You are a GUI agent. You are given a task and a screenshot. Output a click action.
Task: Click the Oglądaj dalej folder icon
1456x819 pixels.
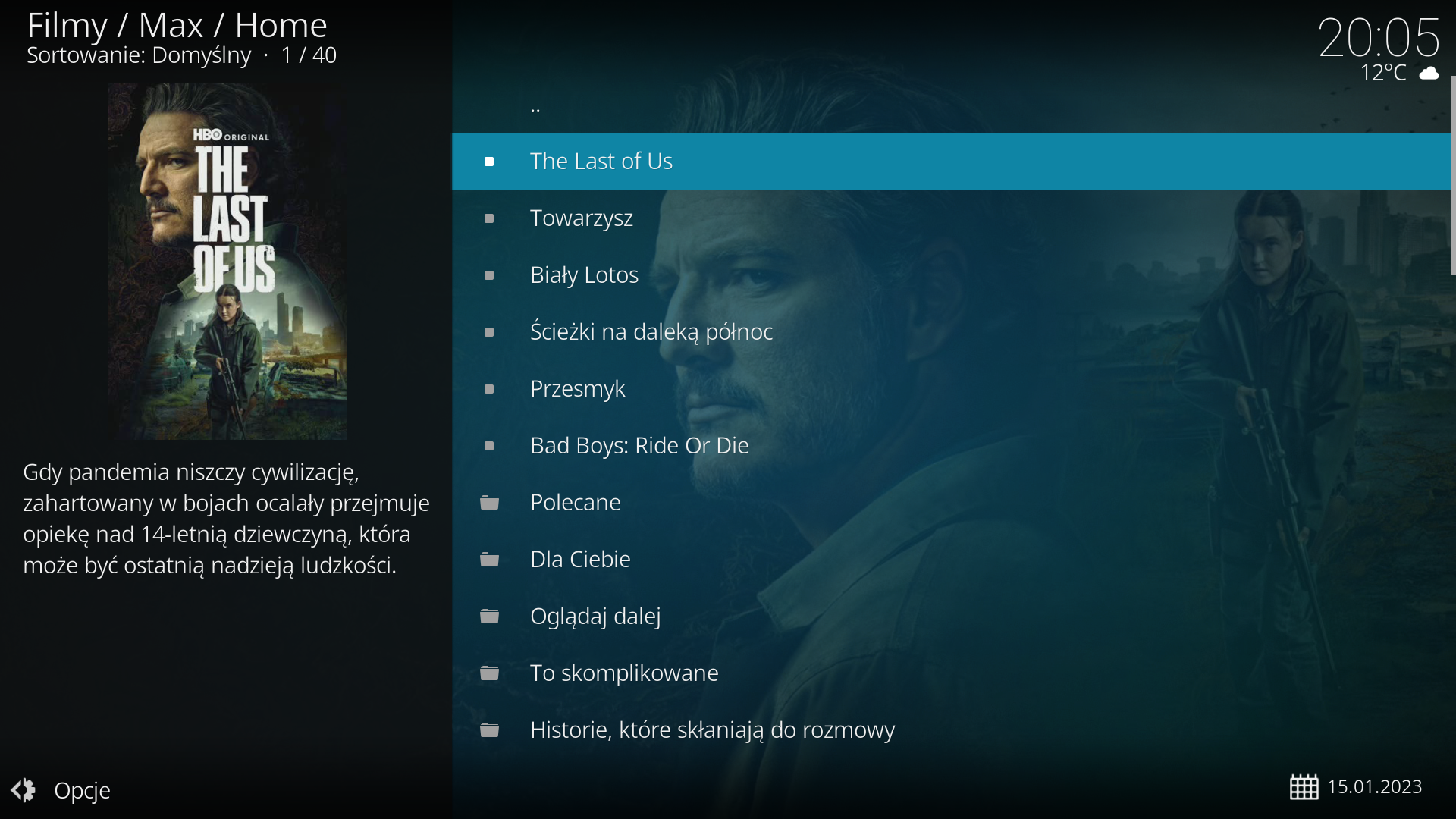click(x=489, y=617)
